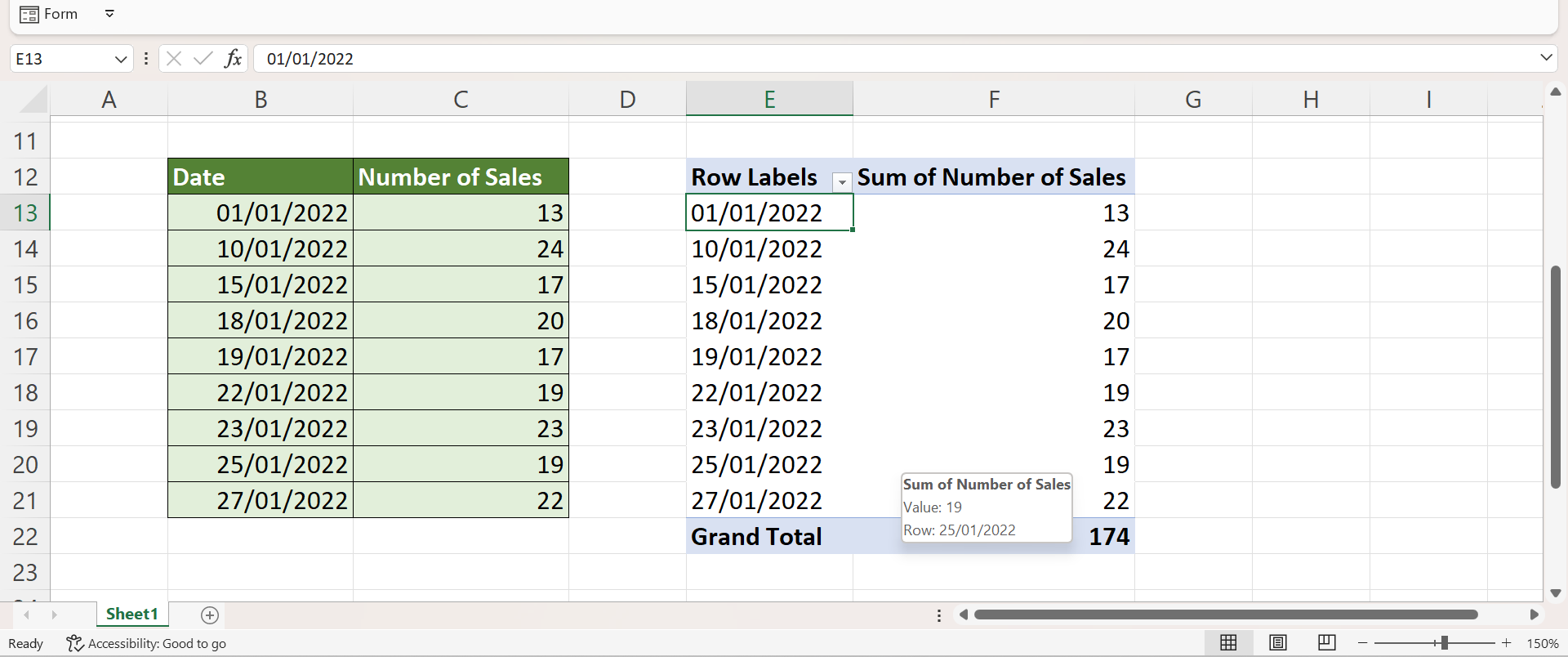Open the Insert Function fx icon
Screen dimensions: 1568x657
point(234,59)
